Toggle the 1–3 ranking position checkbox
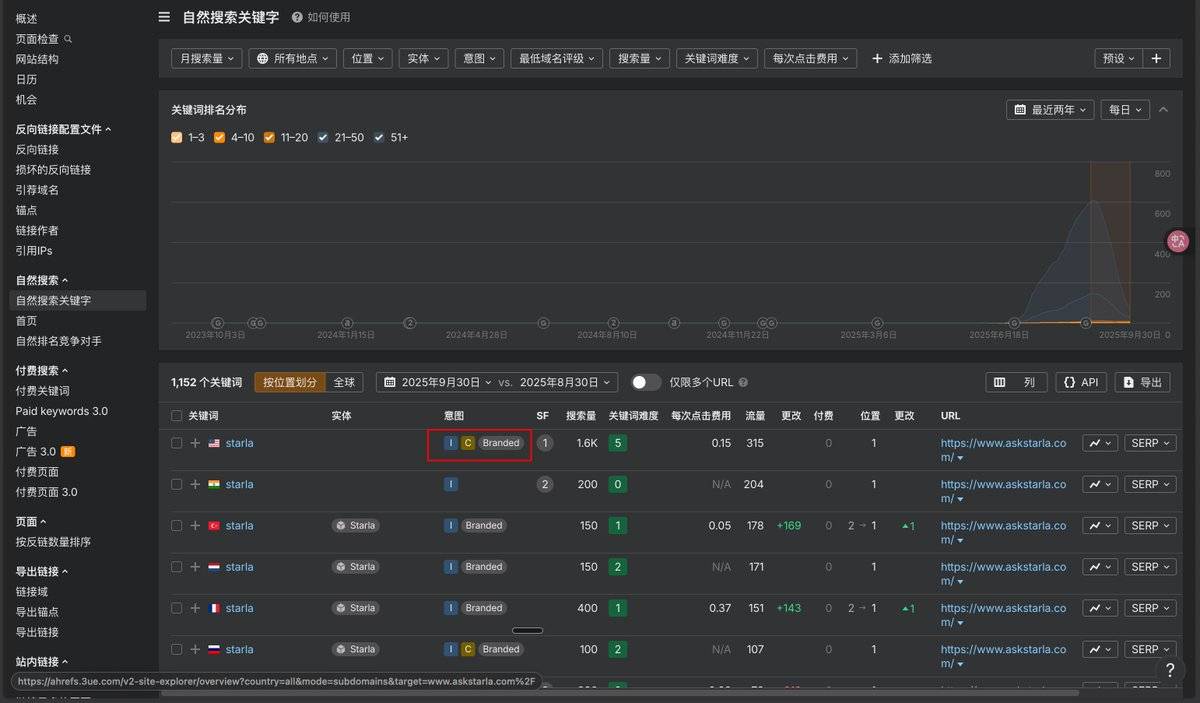 (177, 137)
